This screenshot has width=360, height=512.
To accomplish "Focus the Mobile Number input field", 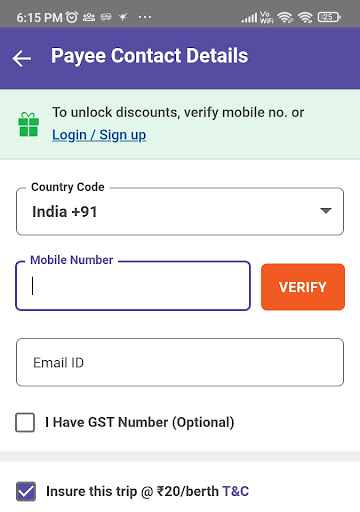I will 133,286.
